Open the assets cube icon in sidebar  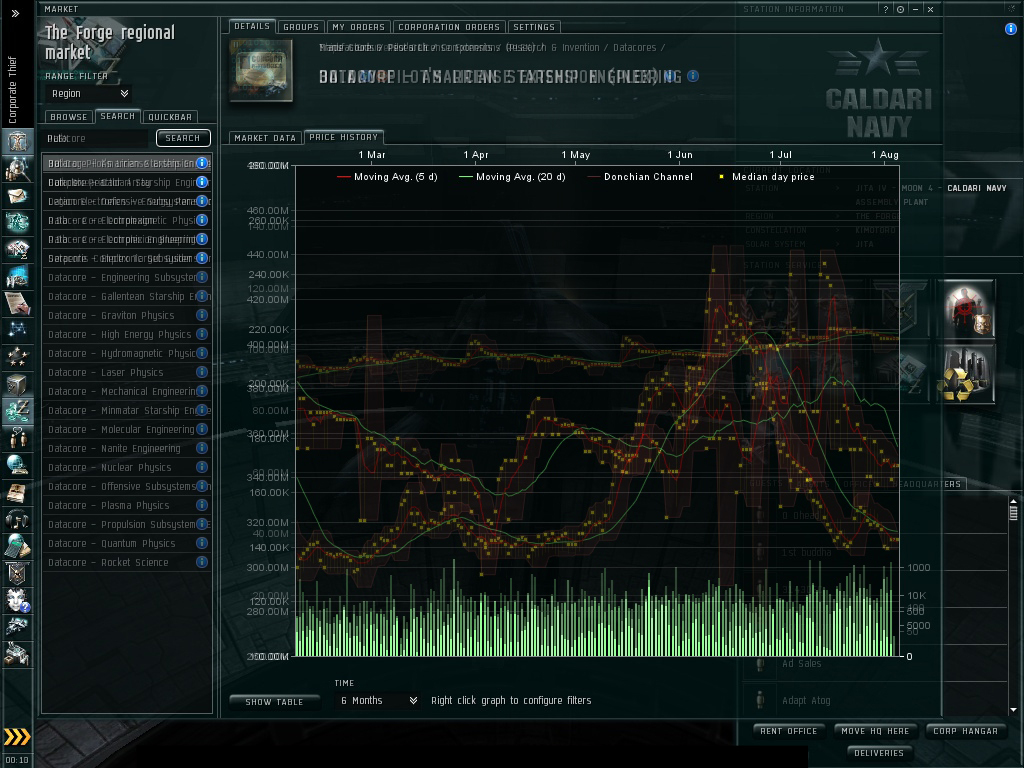(x=17, y=384)
